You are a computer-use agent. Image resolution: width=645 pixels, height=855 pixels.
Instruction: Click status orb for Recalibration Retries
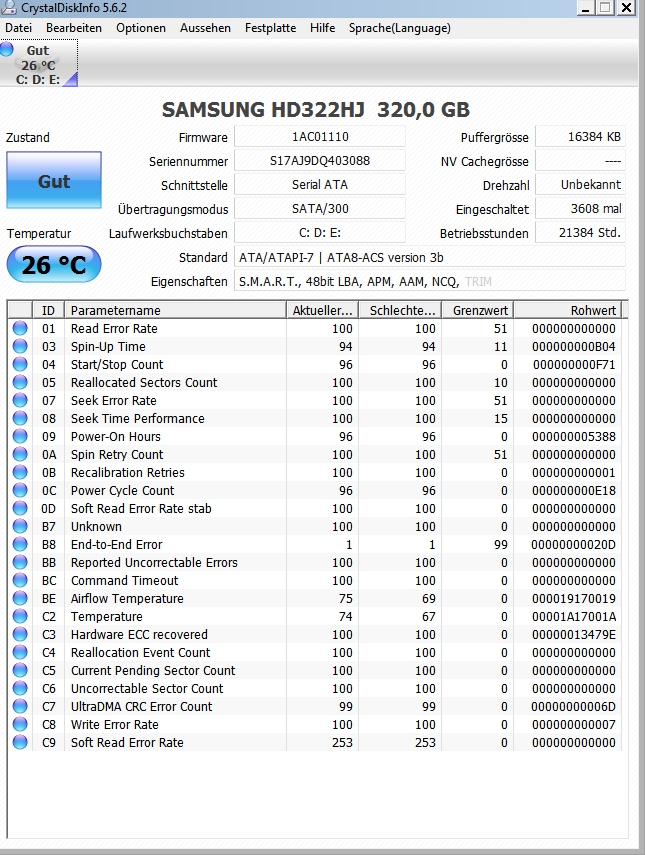tap(20, 472)
